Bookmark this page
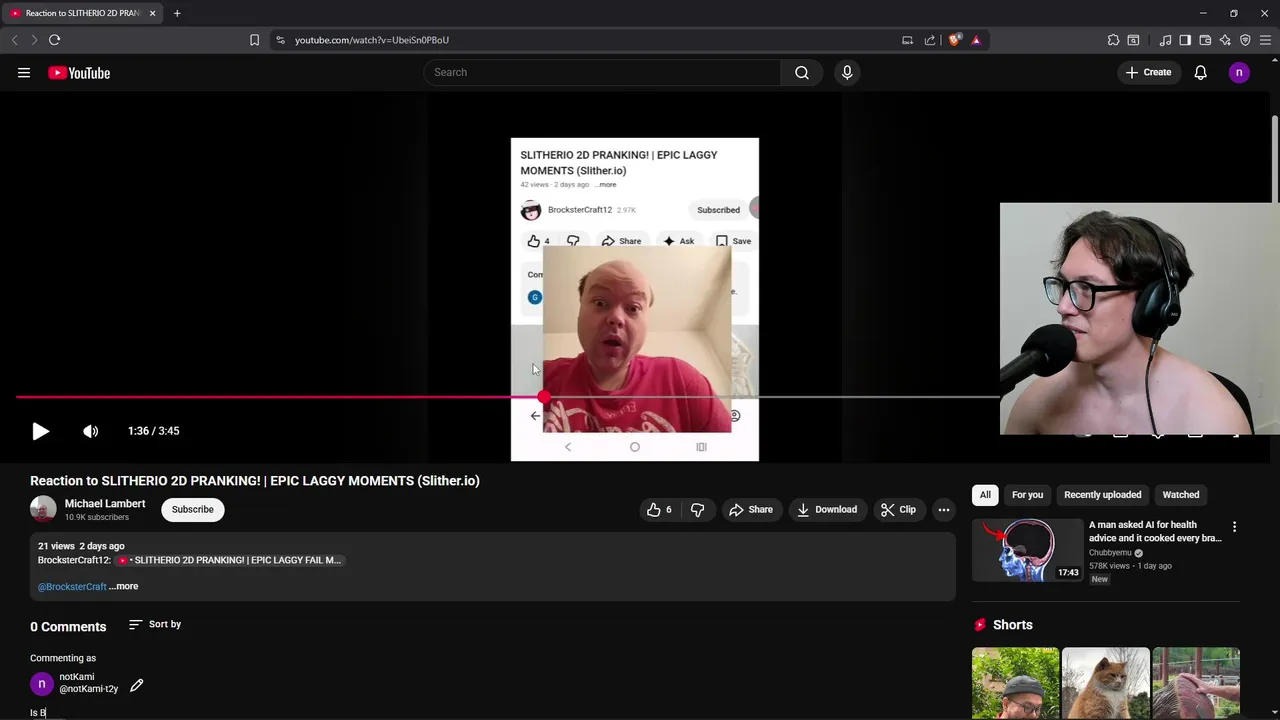Viewport: 1280px width, 720px height. coord(254,40)
